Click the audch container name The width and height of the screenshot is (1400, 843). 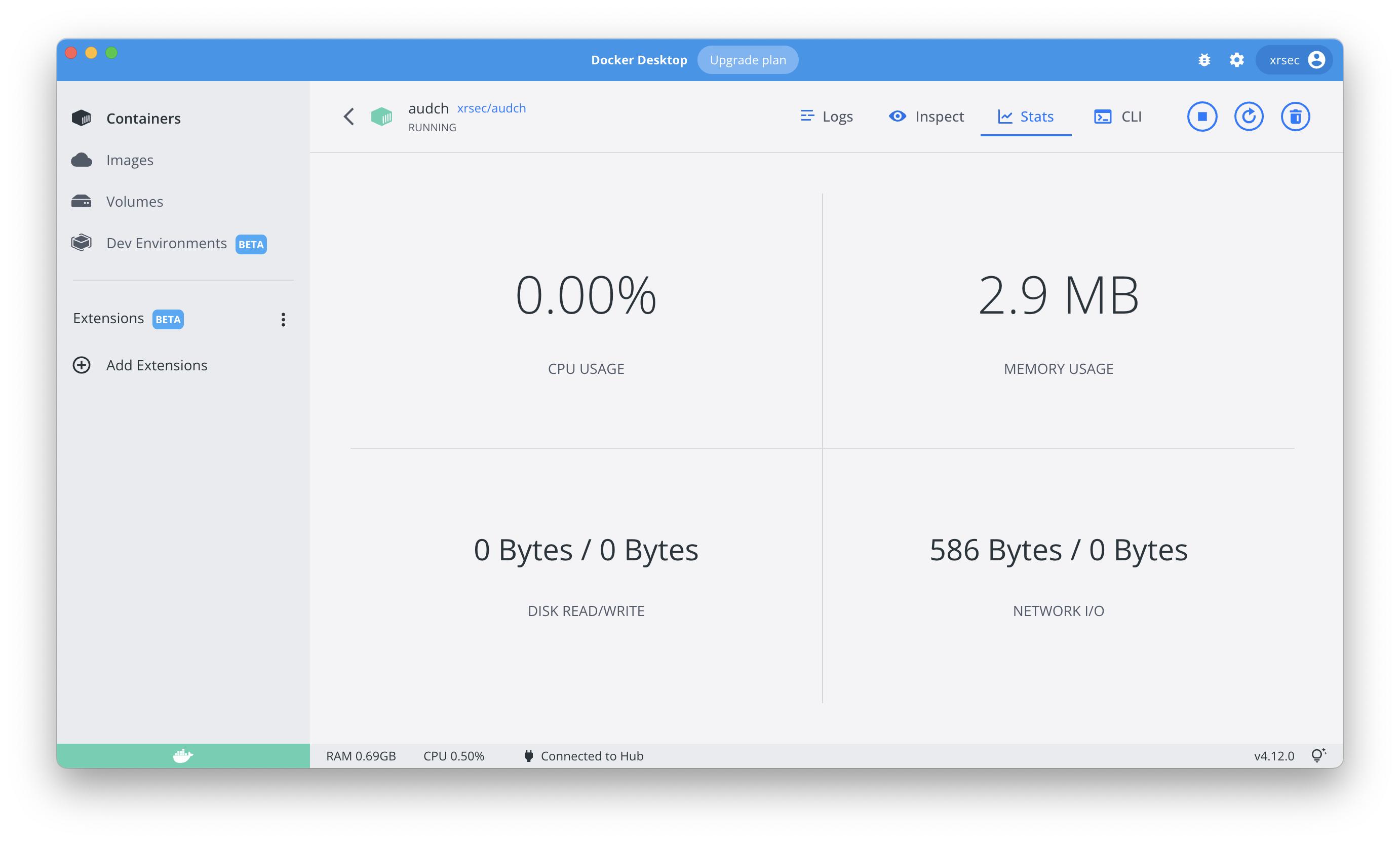428,108
